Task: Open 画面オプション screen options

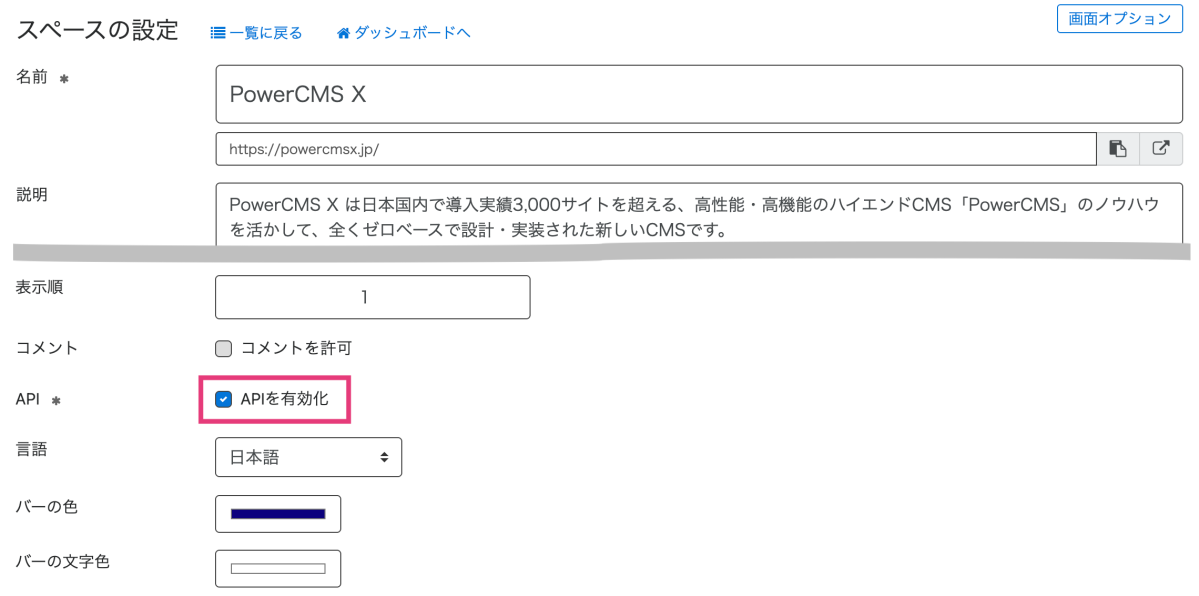Action: tap(1119, 19)
